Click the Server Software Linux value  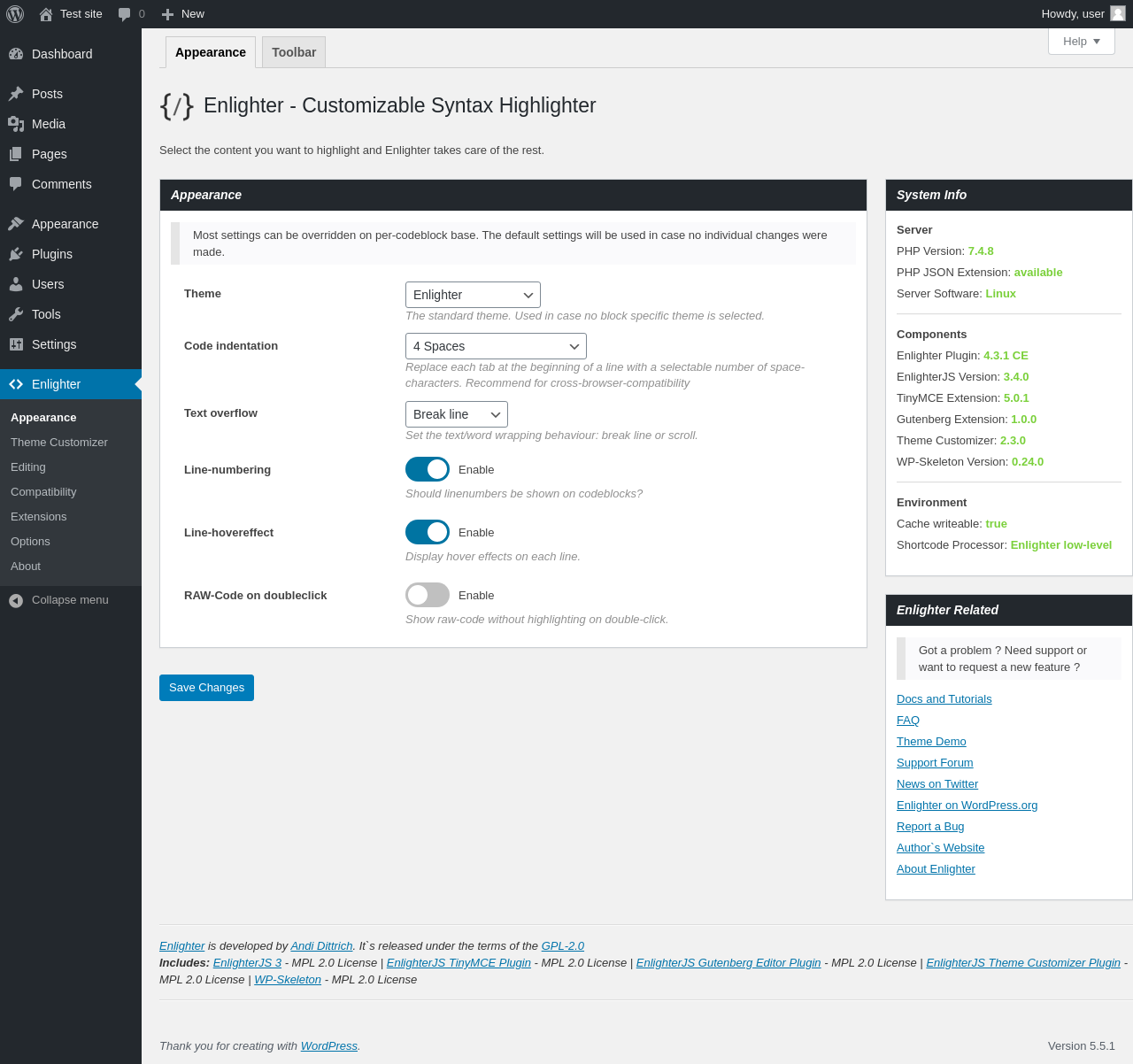click(x=1001, y=294)
